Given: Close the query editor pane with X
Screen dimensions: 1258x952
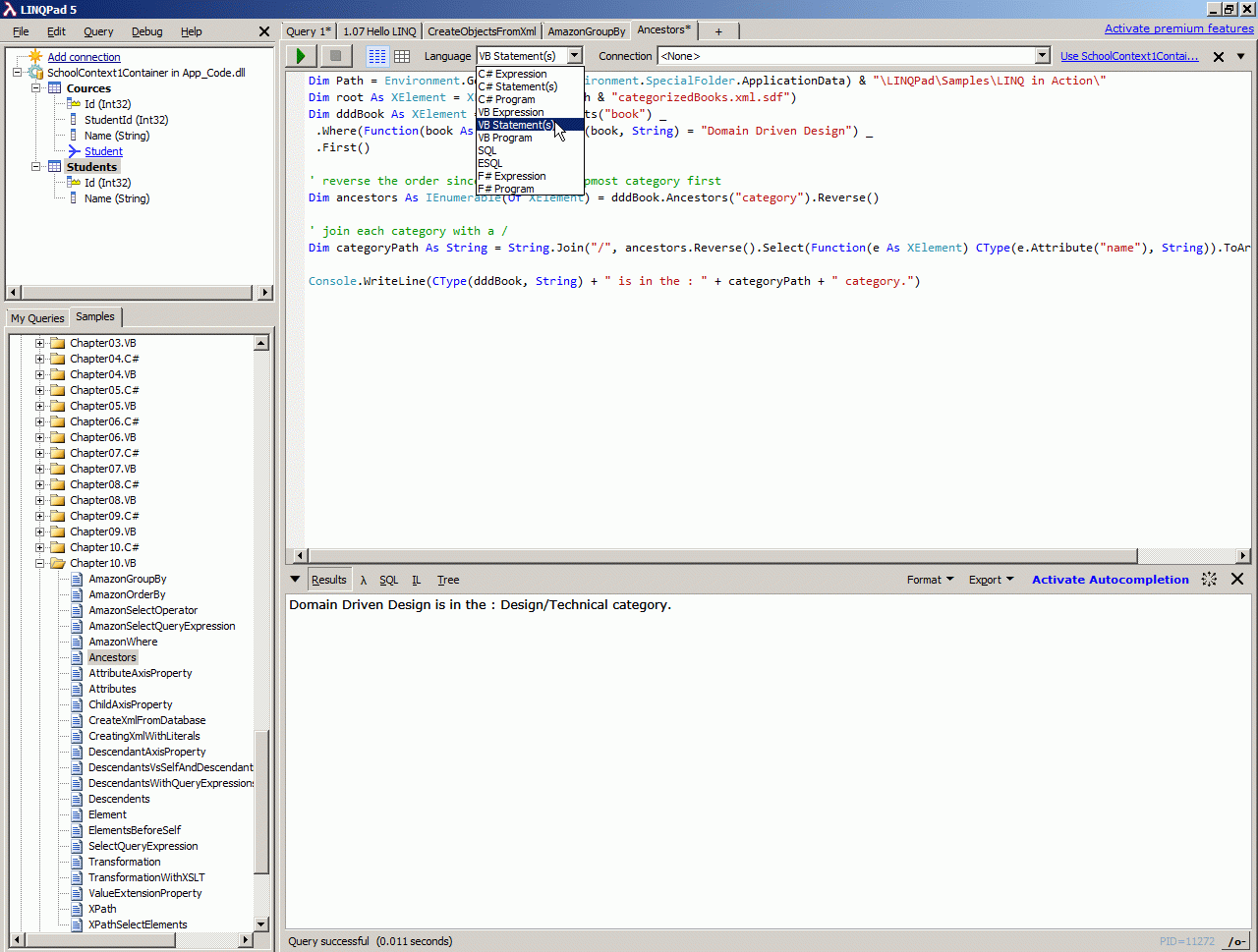Looking at the screenshot, I should 1219,56.
